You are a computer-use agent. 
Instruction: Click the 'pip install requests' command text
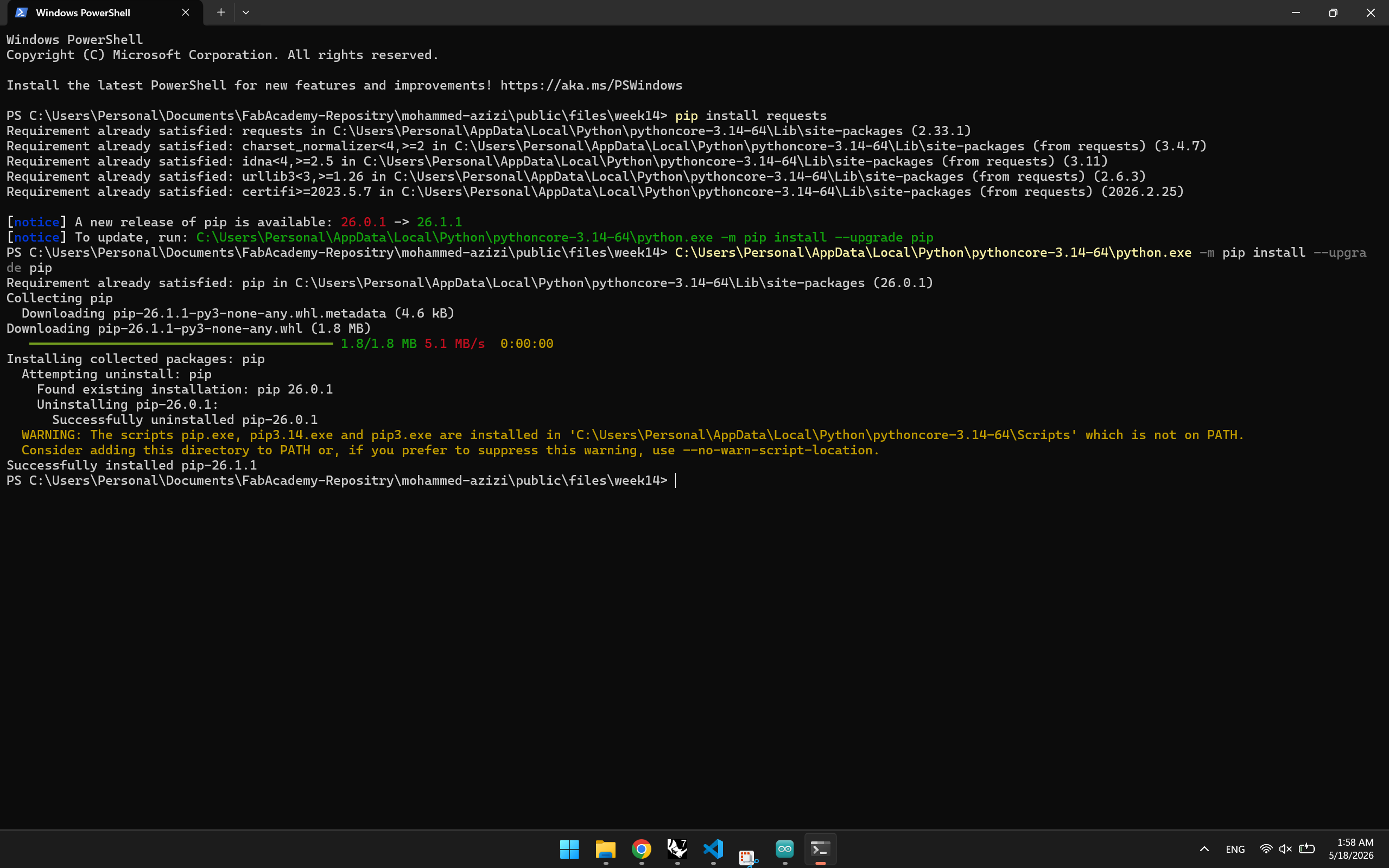(751, 116)
